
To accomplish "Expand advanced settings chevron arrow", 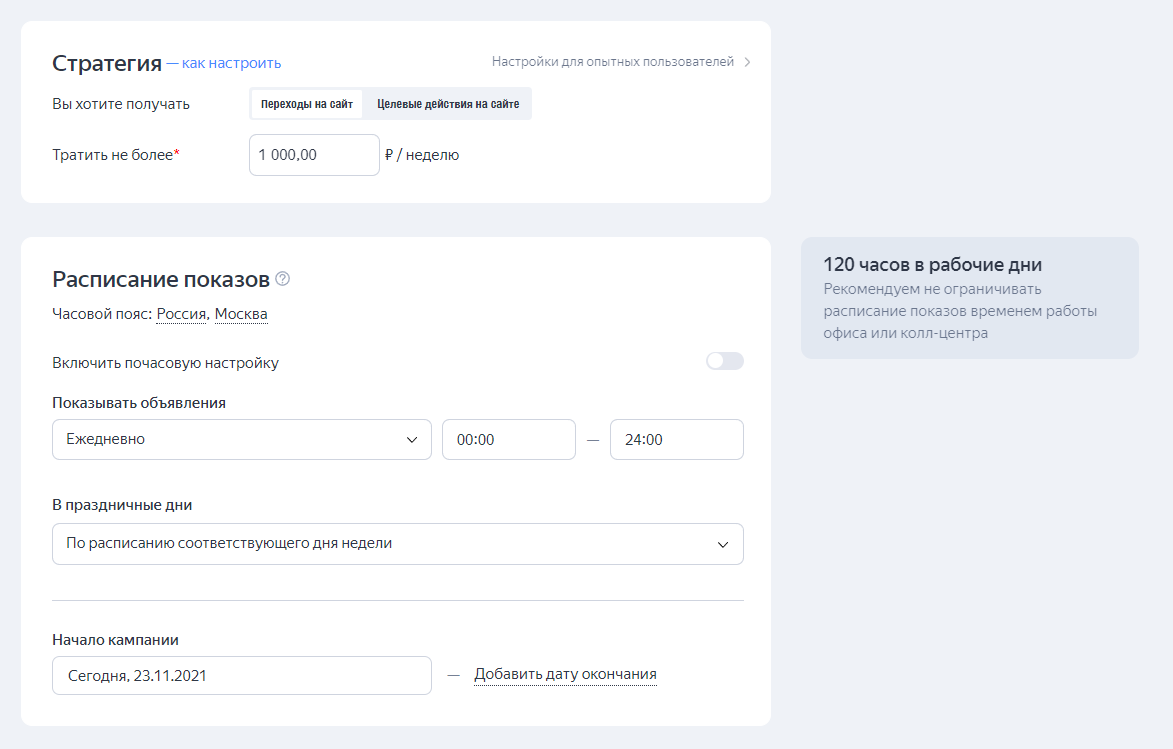I will click(x=747, y=62).
